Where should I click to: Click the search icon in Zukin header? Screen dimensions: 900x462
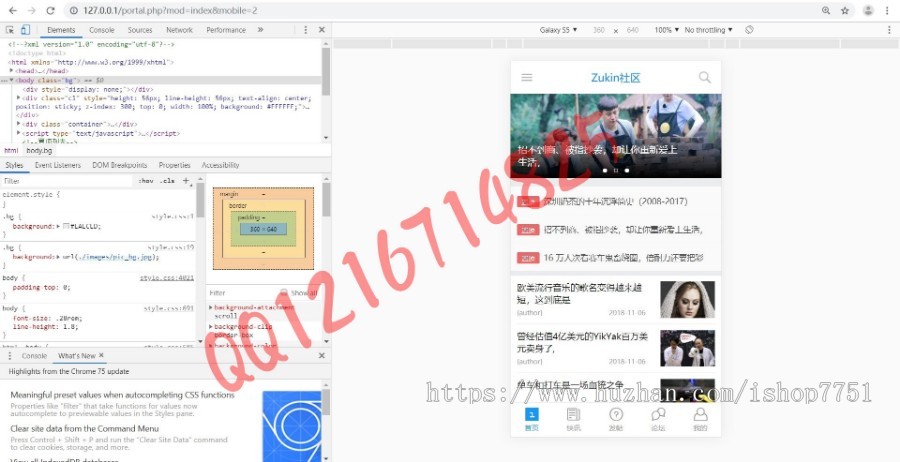coord(704,77)
